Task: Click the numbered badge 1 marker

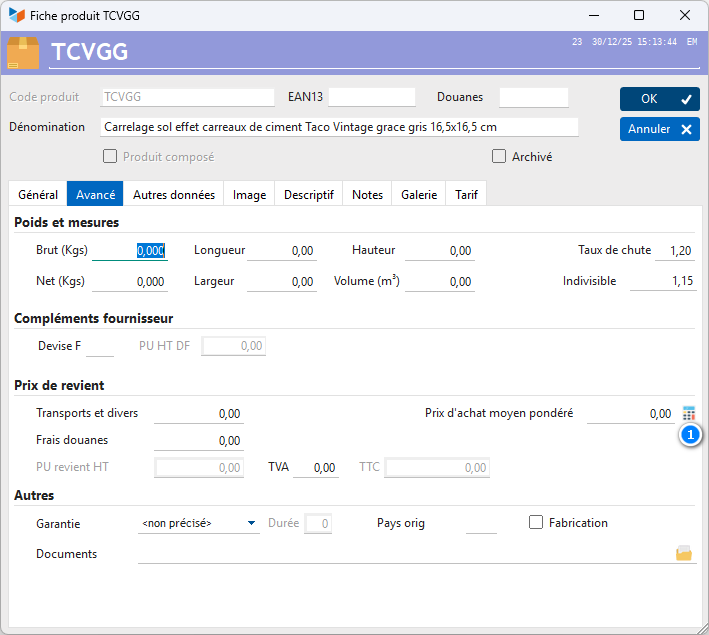Action: click(x=690, y=435)
